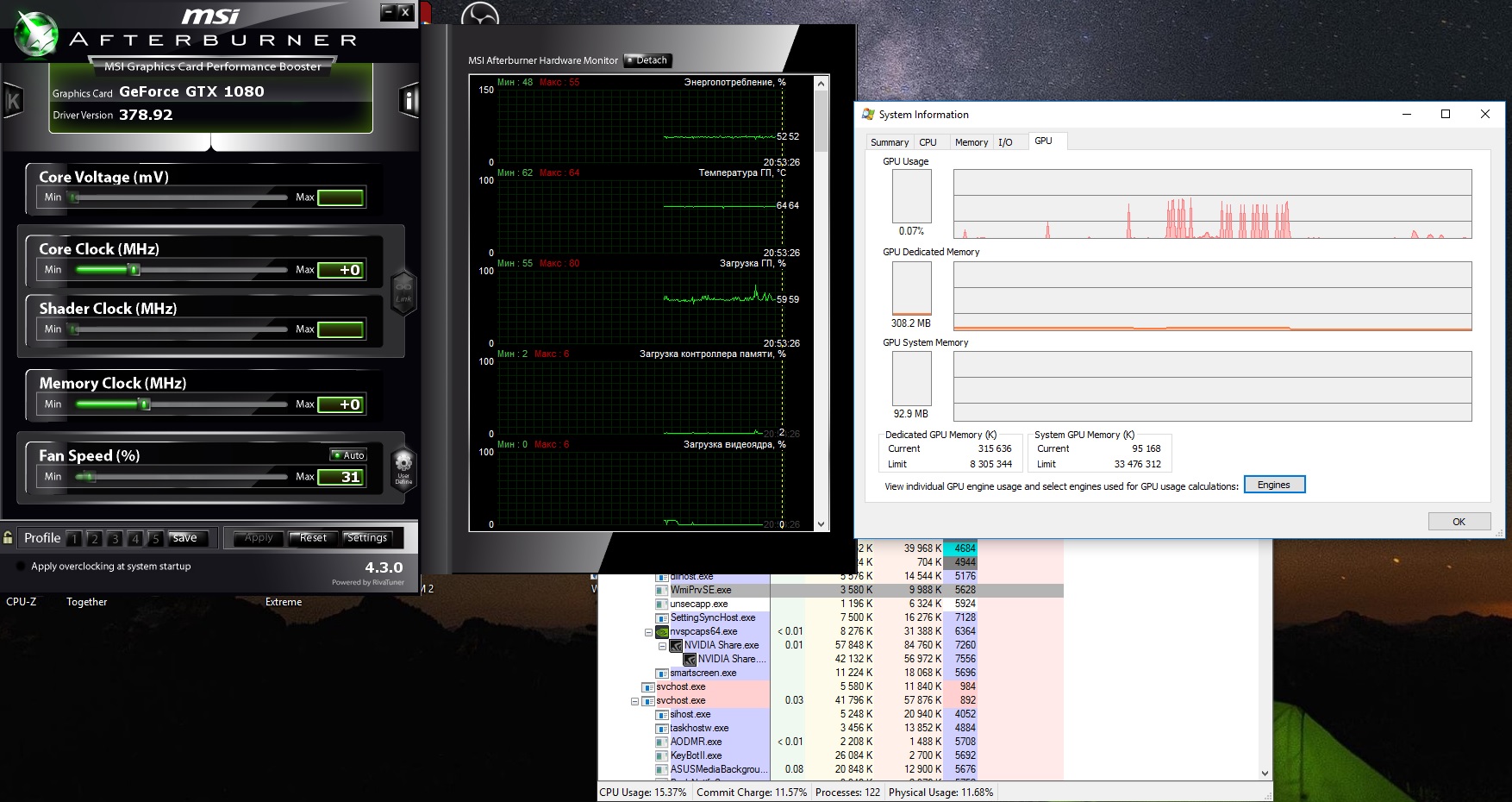Click the WmiPrvSE.exe process icon
The image size is (1512, 802).
pos(662,590)
